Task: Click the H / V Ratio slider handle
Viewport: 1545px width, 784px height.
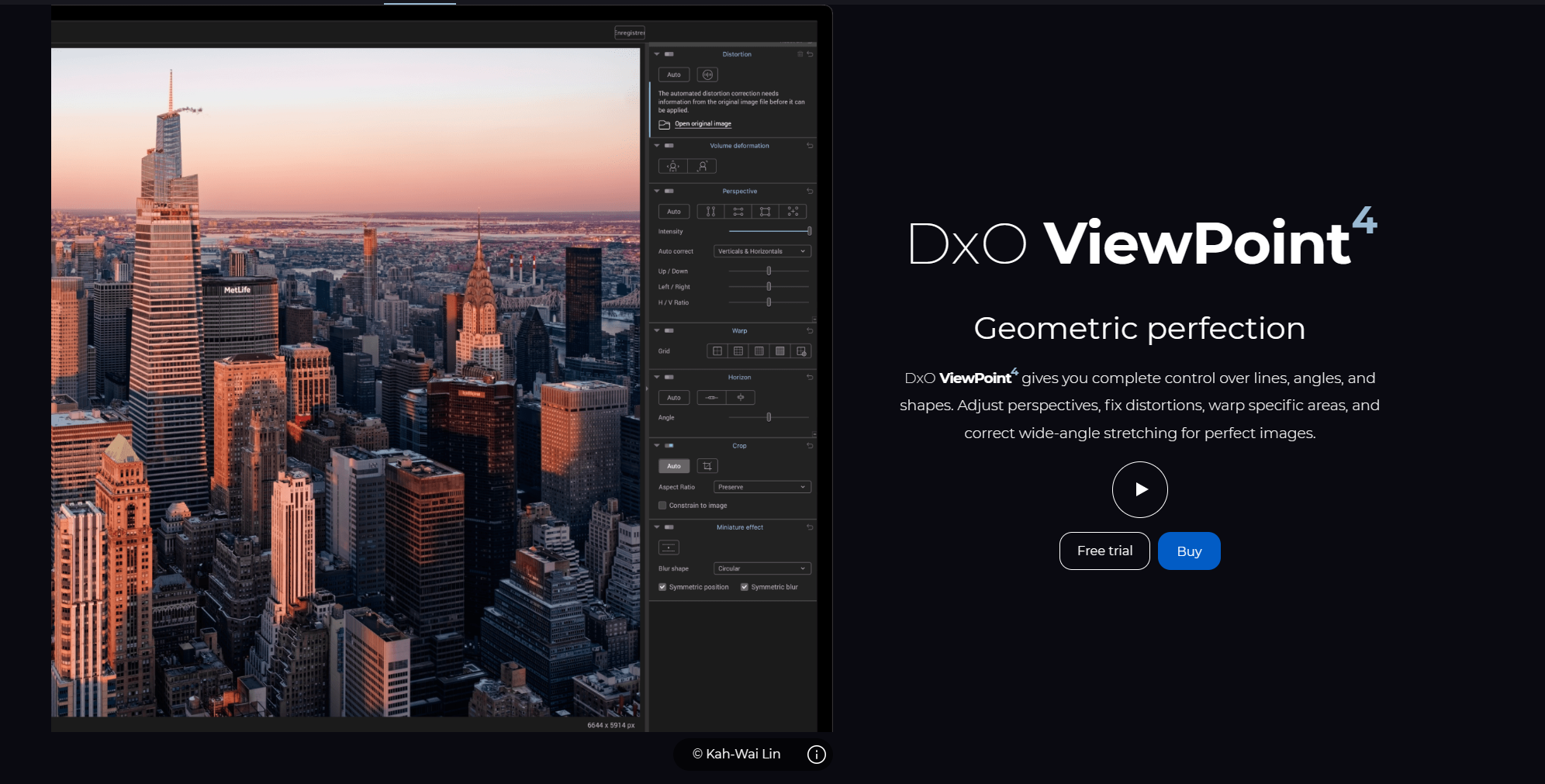Action: coord(769,302)
